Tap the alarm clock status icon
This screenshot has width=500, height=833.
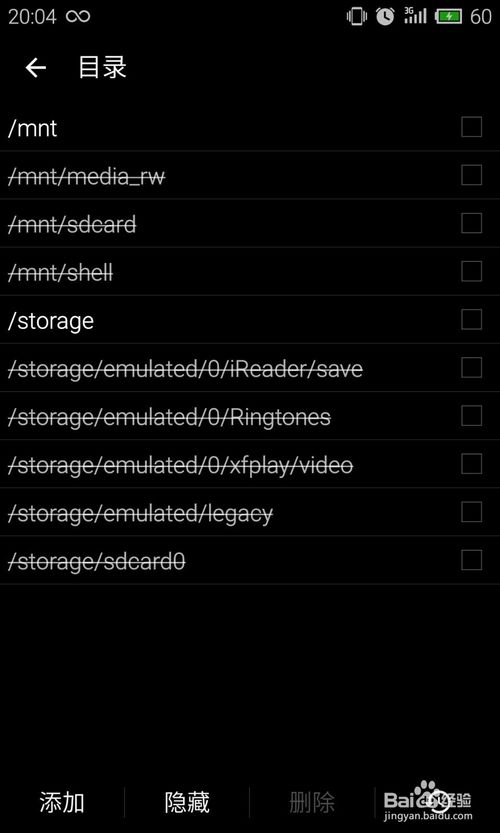click(x=385, y=16)
